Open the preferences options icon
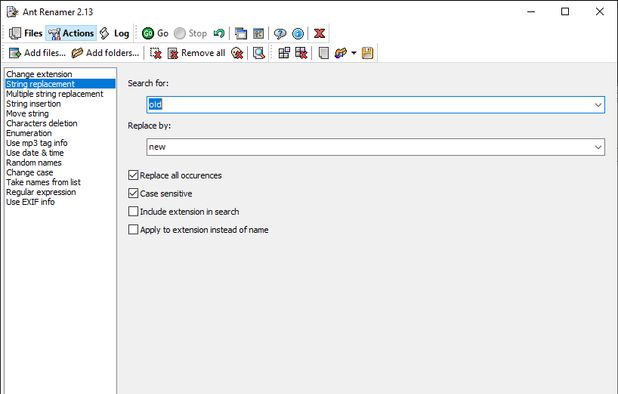The height and width of the screenshot is (394, 618). pos(259,33)
